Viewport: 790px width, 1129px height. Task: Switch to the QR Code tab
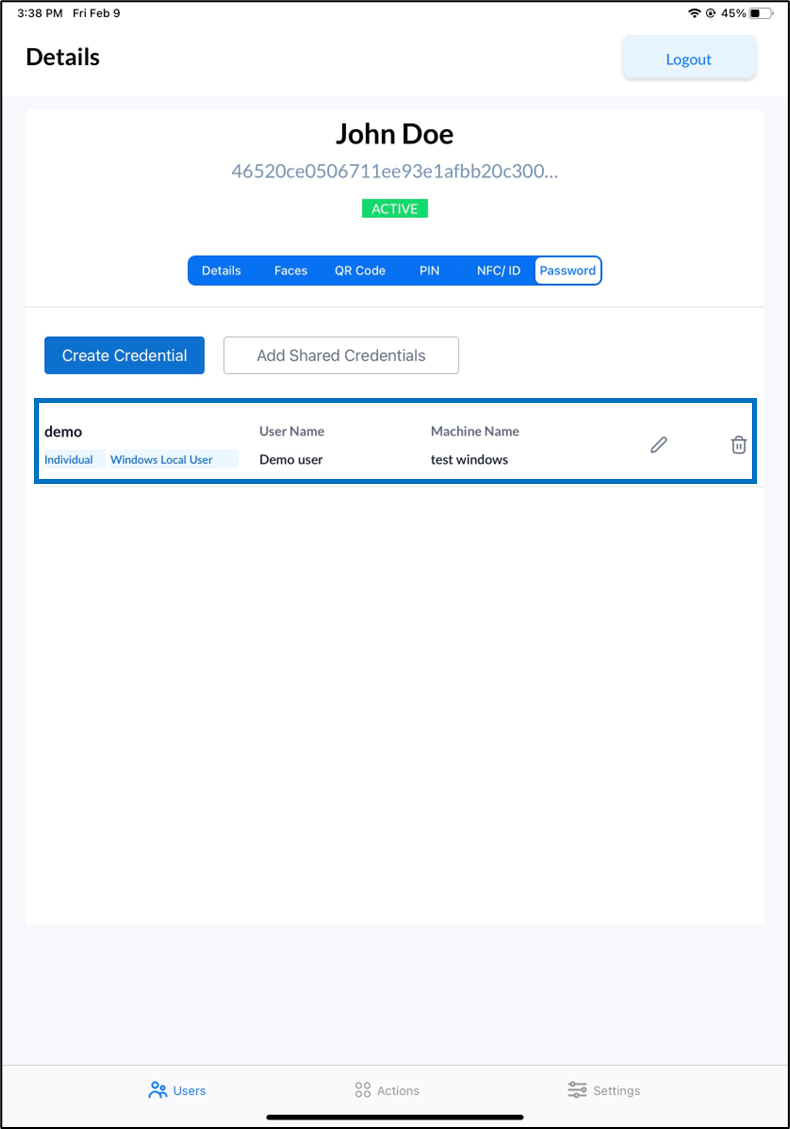coord(360,271)
